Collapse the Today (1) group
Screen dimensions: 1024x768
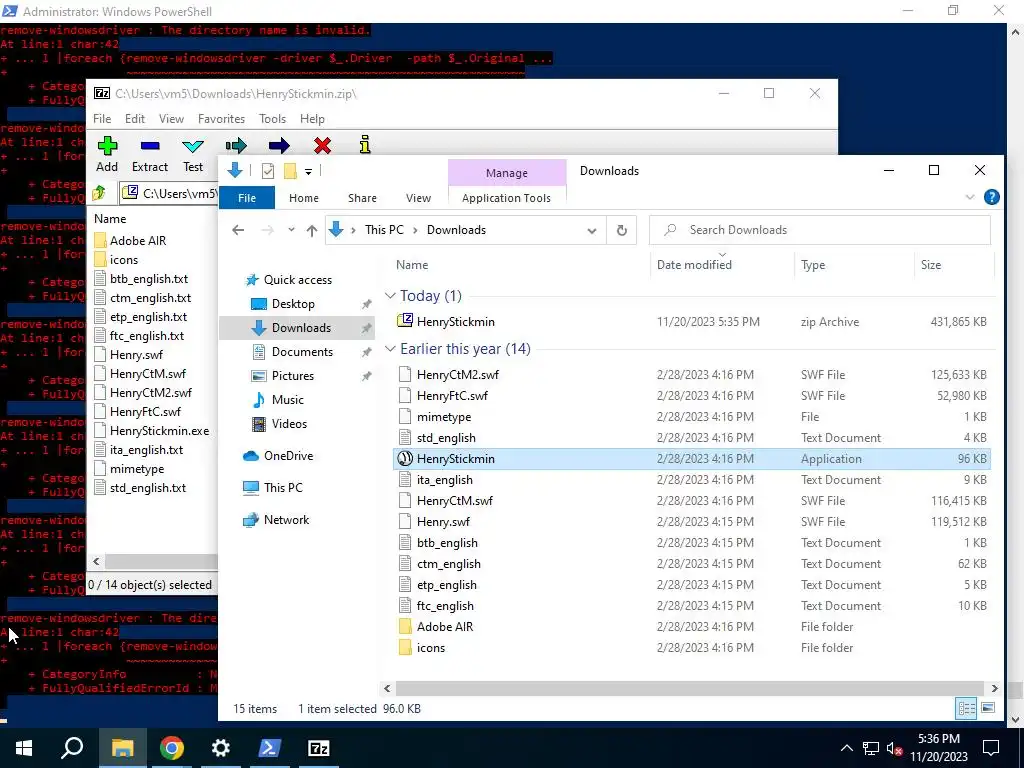391,296
